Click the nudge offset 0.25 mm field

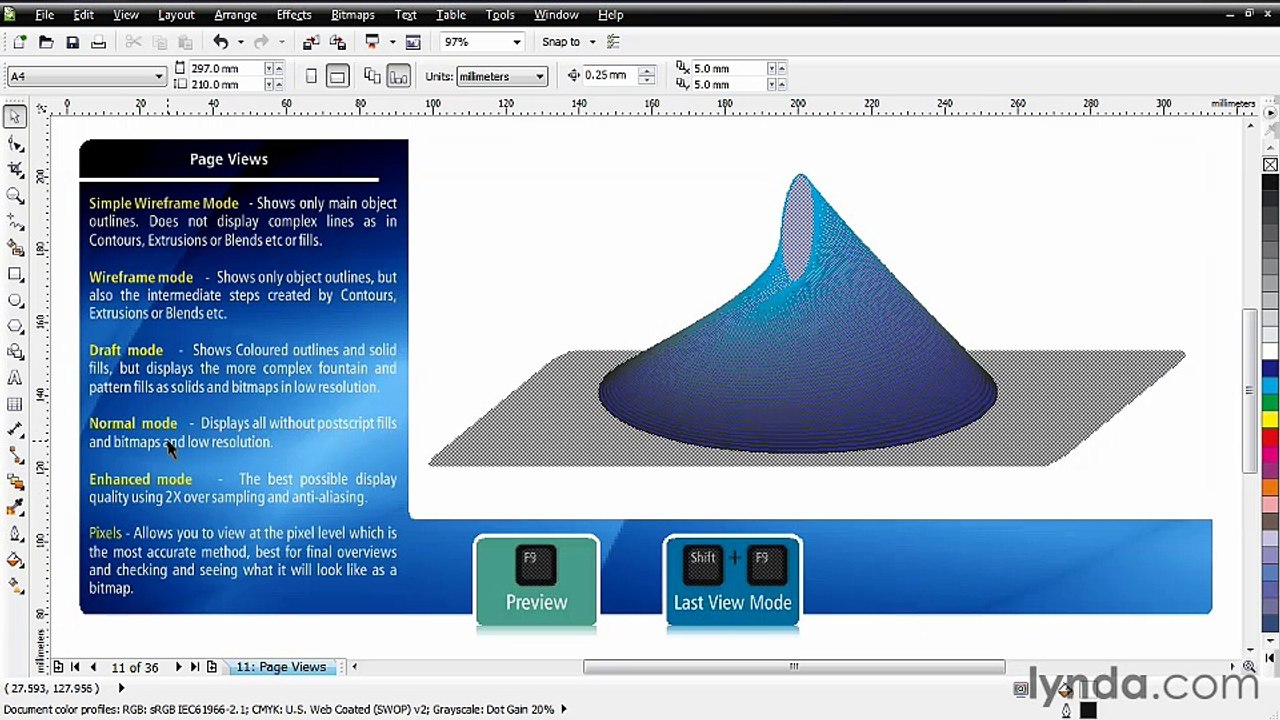tap(609, 75)
